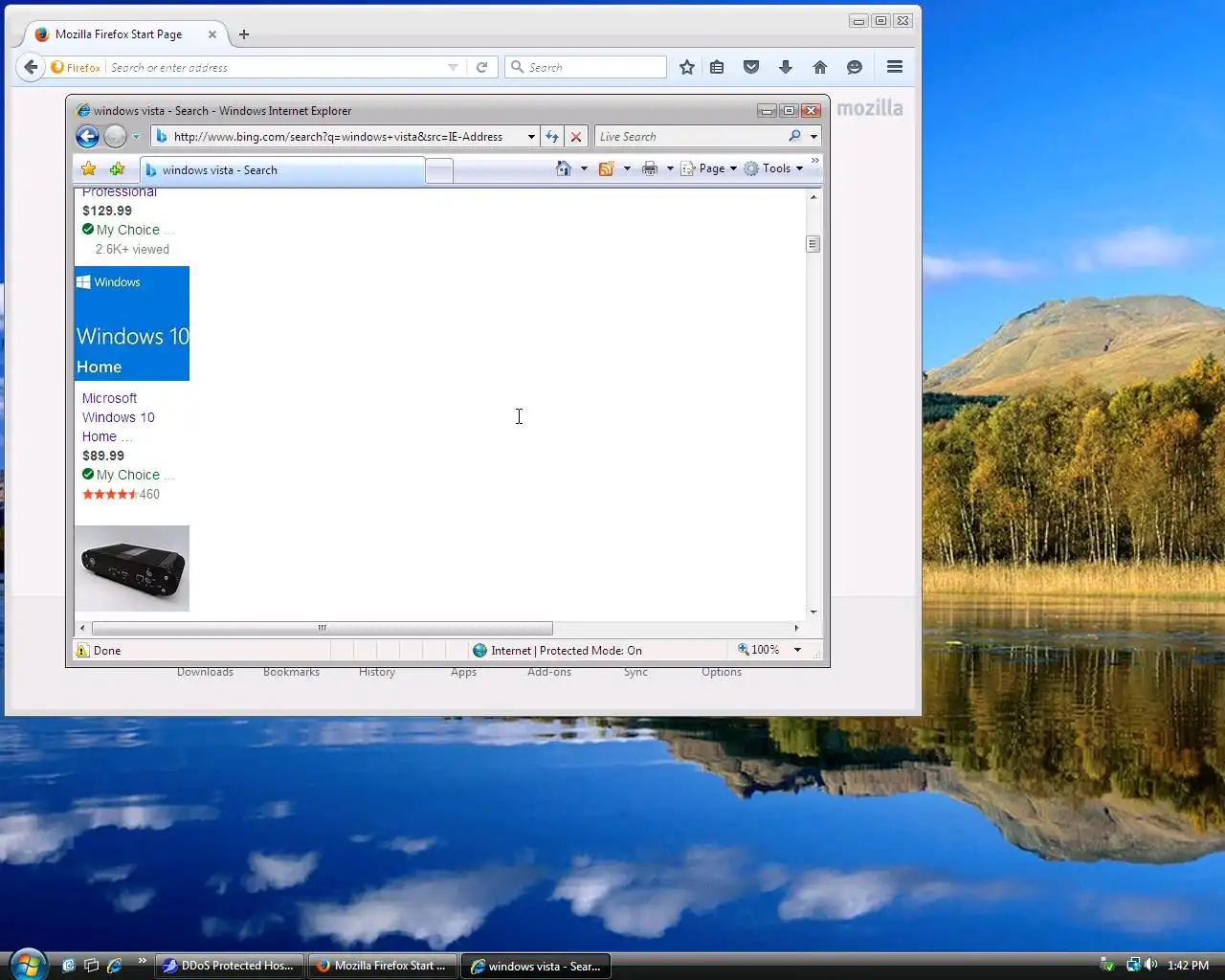
Task: Click the Bing URL in IE address bar
Action: 338,137
